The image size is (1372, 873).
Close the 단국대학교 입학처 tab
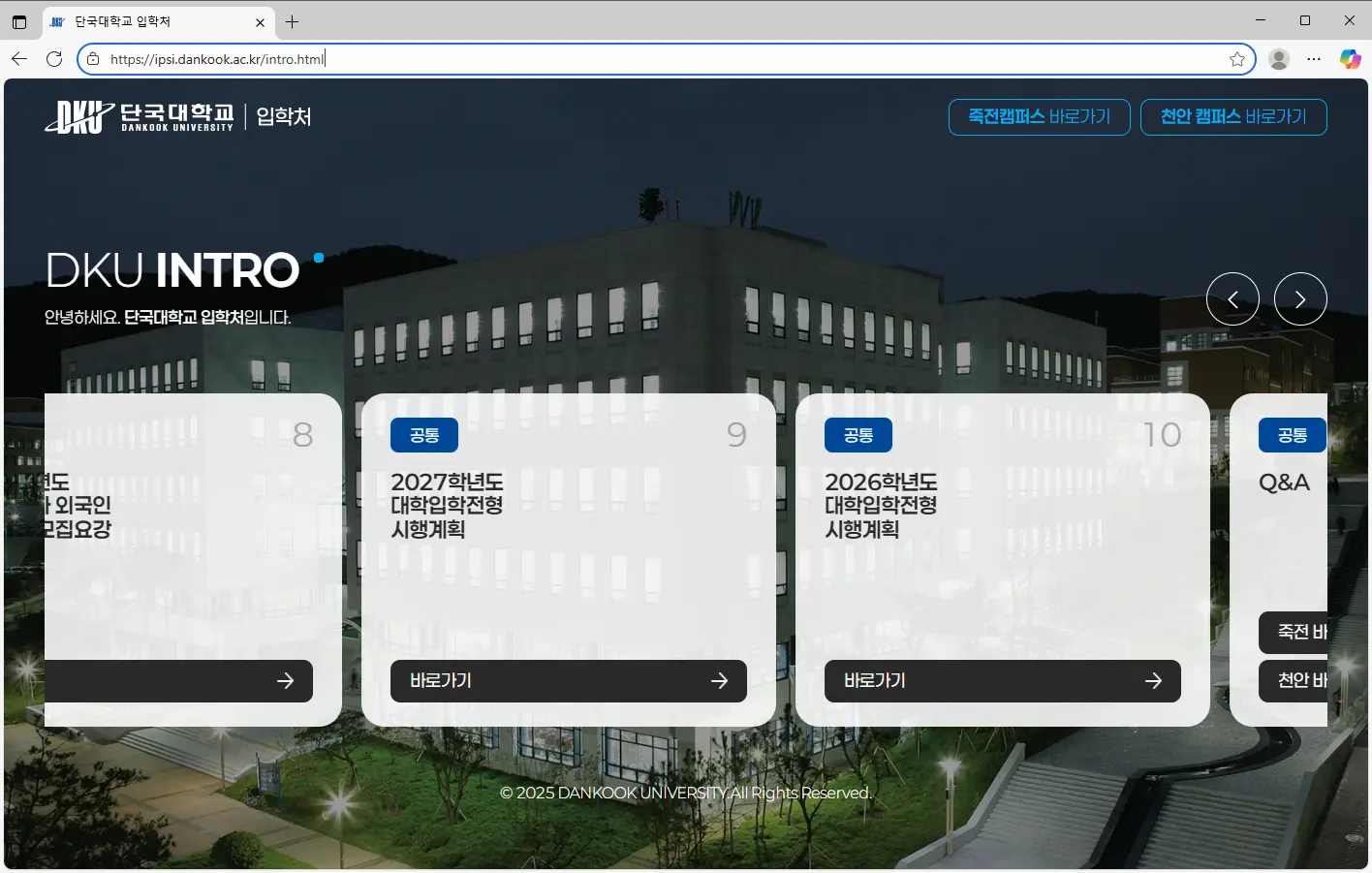click(260, 21)
